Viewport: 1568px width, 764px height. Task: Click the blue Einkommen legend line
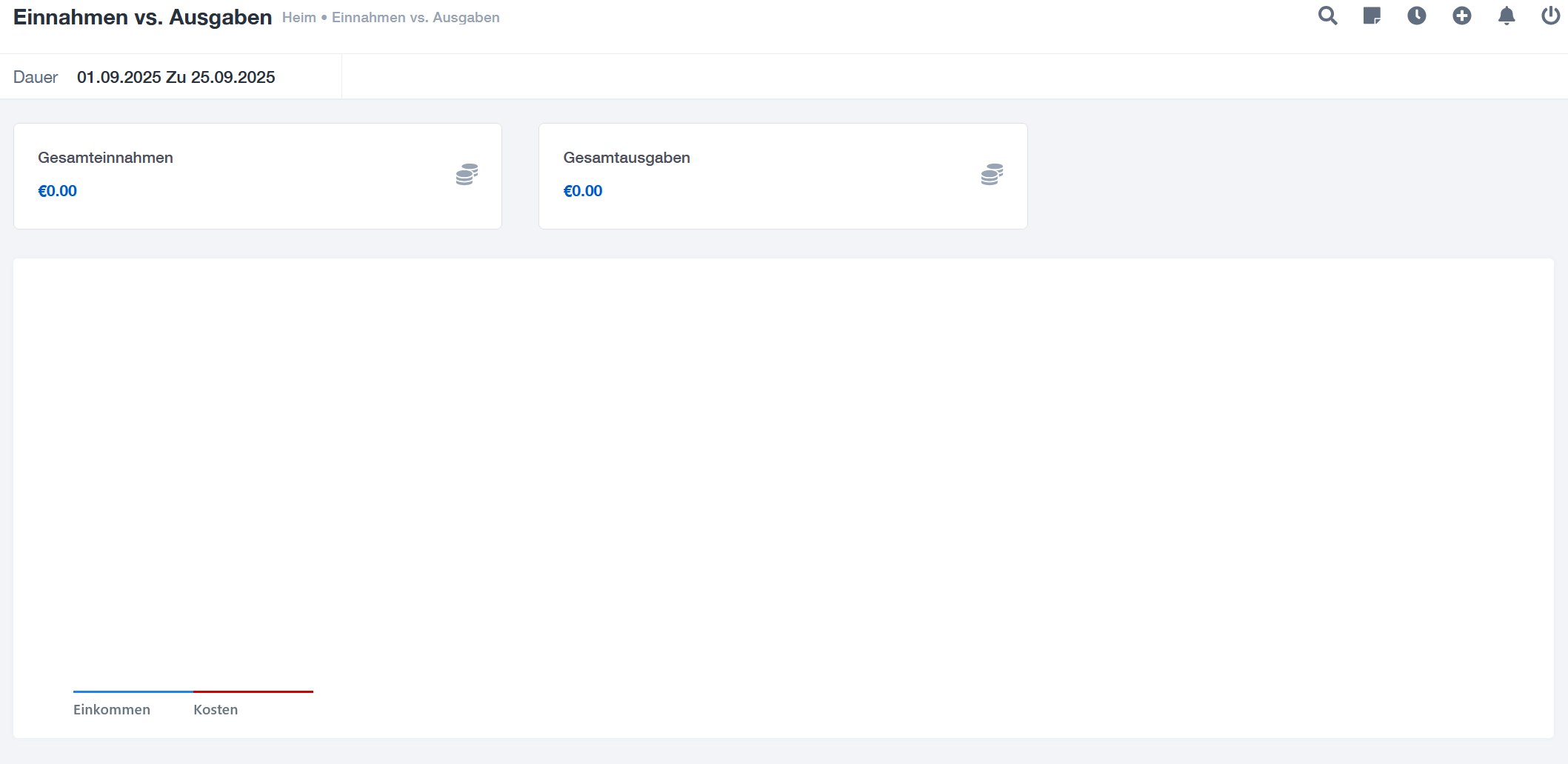(x=133, y=691)
